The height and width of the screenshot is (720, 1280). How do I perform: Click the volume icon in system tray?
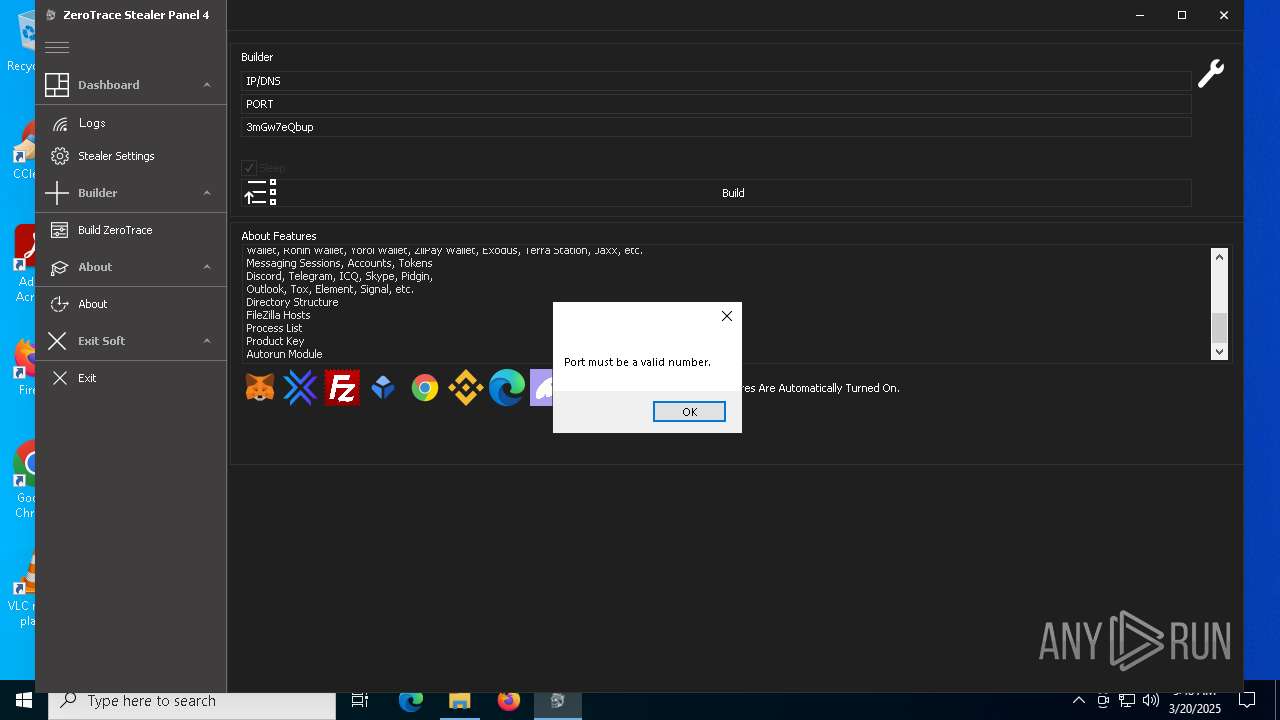1150,701
